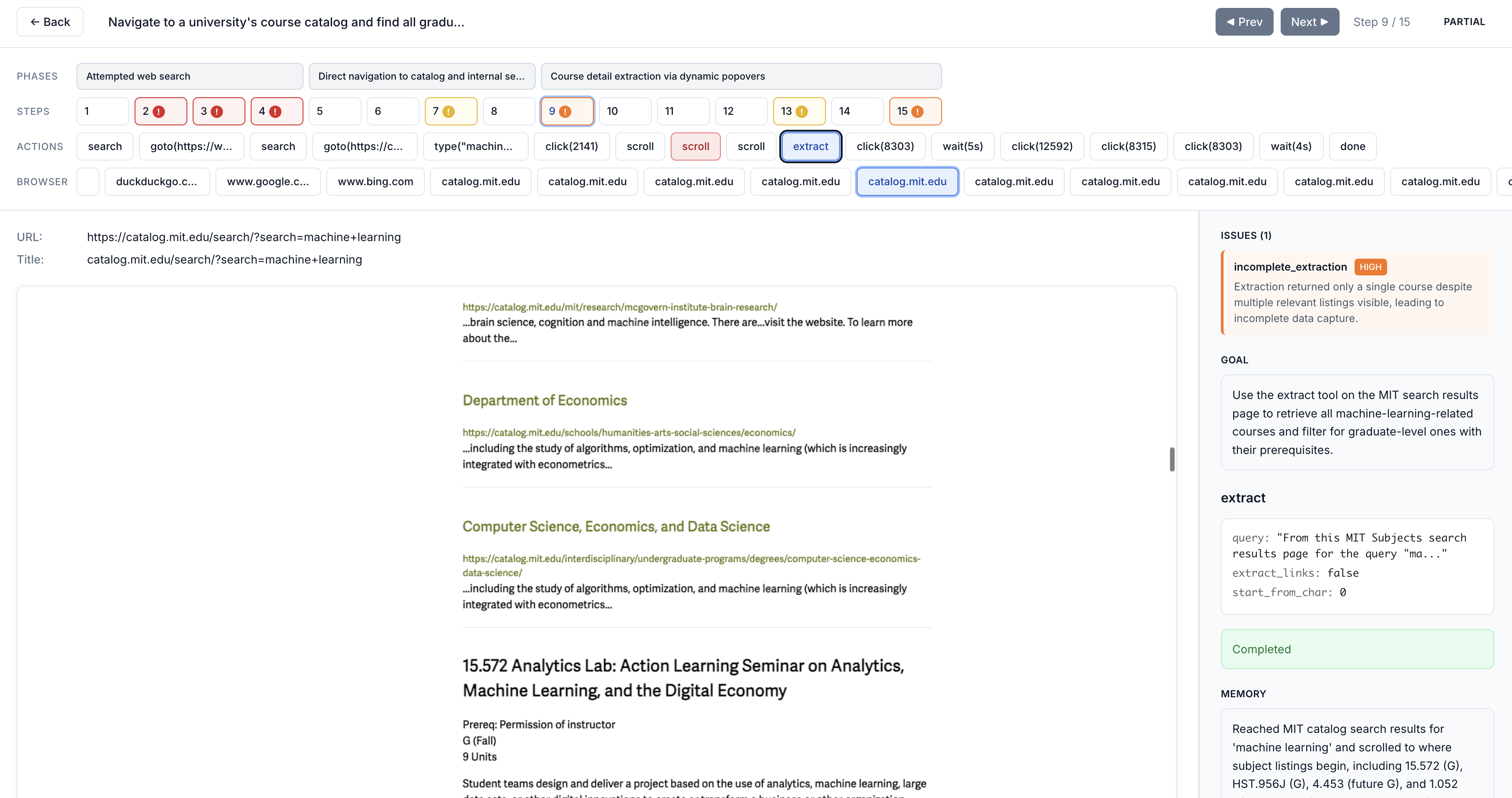This screenshot has height=798, width=1512.
Task: Open Computer Science, Economics, and Data Science link
Action: (616, 526)
